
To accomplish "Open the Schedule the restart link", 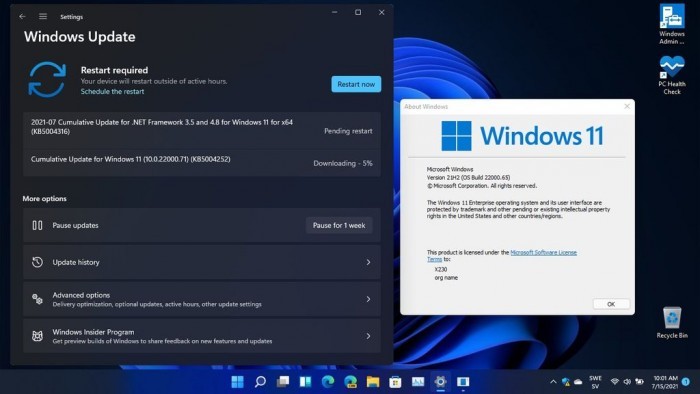I will coord(112,91).
